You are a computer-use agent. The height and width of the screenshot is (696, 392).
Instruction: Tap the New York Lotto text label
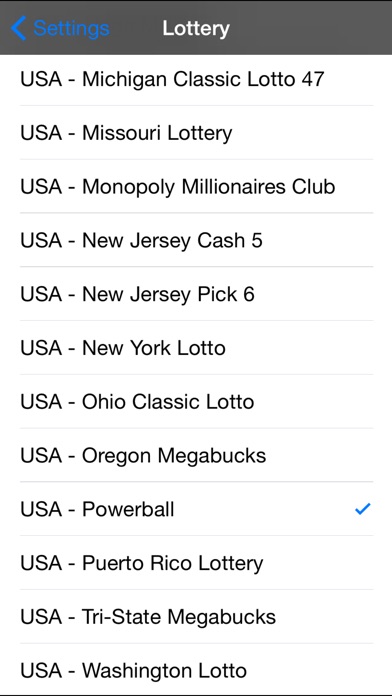[154, 348]
